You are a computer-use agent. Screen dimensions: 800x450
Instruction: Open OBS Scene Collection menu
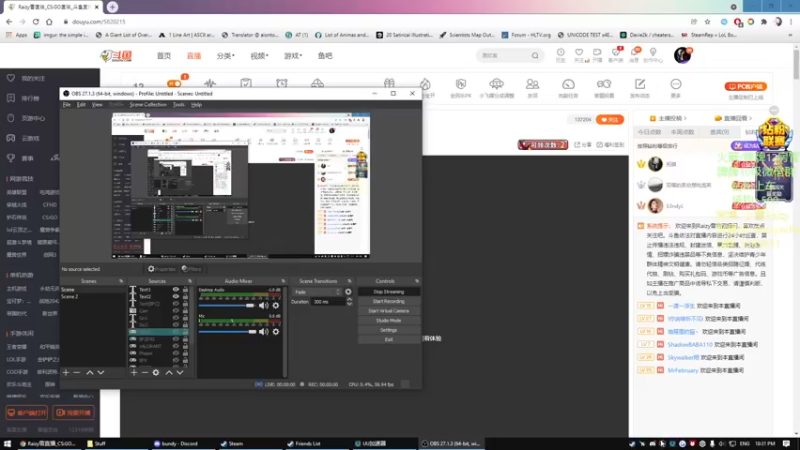coord(148,105)
